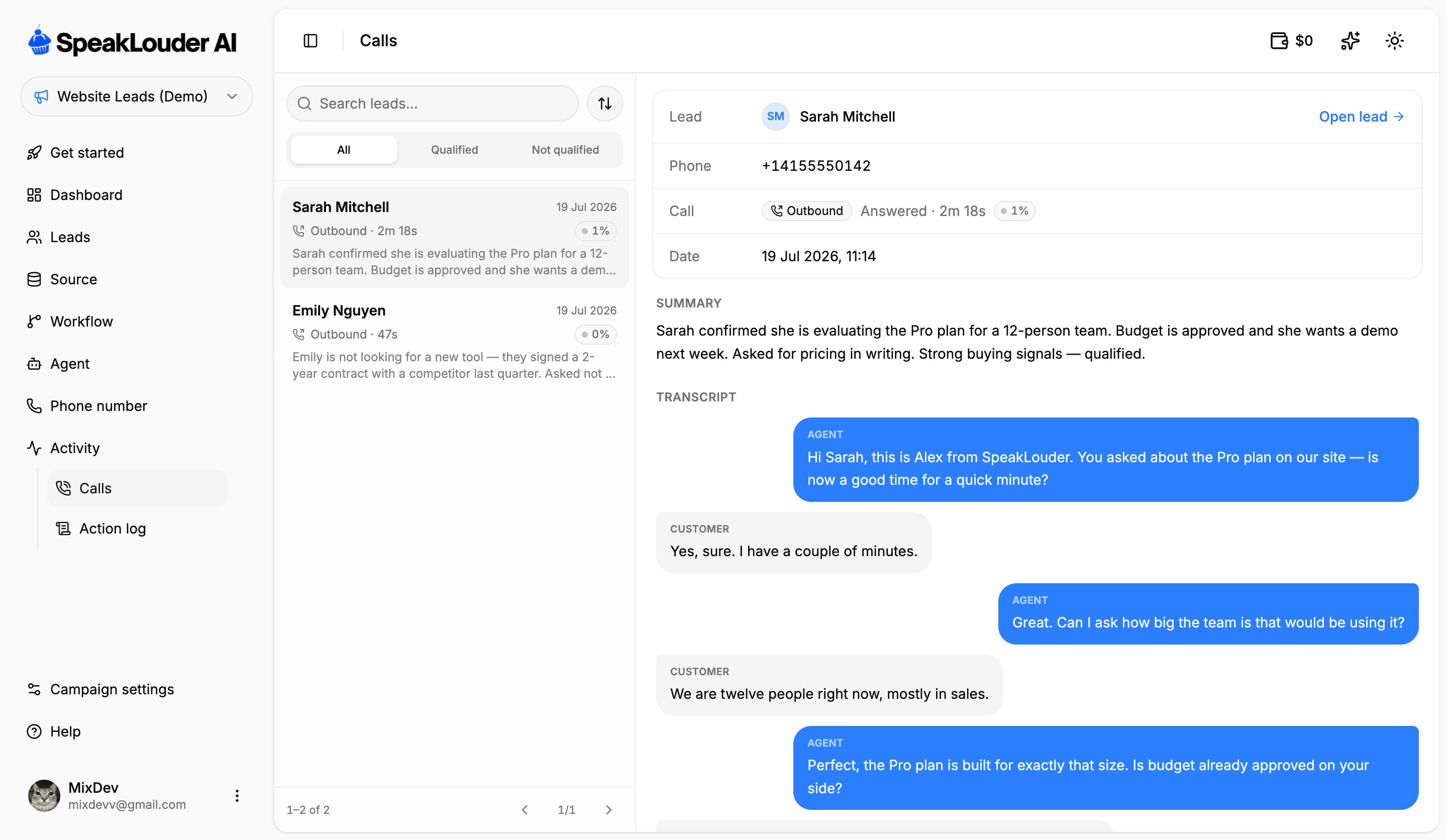This screenshot has width=1447, height=840.
Task: Select the Emily Nguyen call entry
Action: click(454, 341)
